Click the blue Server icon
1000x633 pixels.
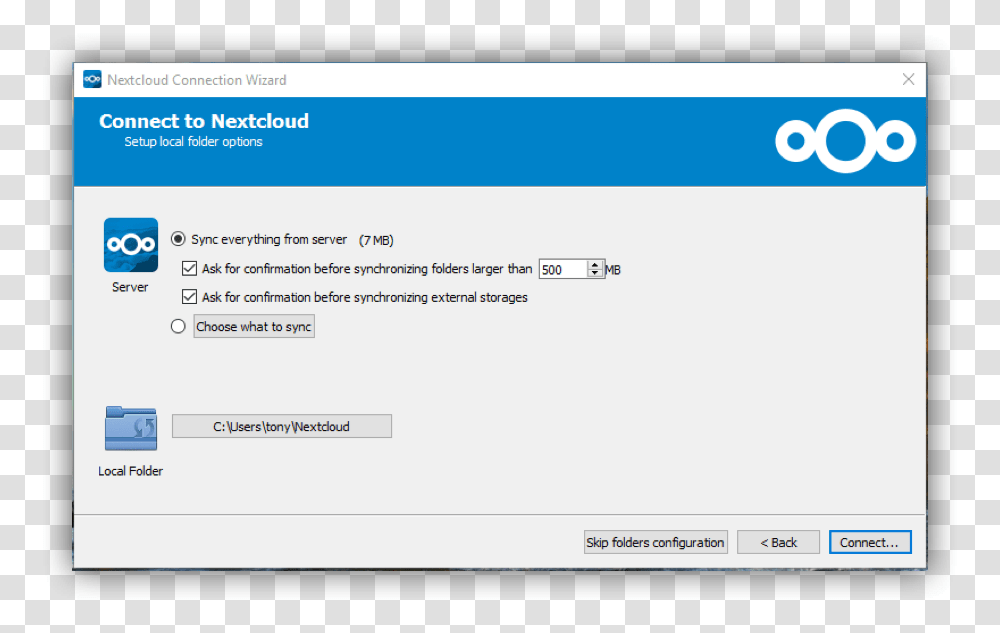pyautogui.click(x=130, y=245)
